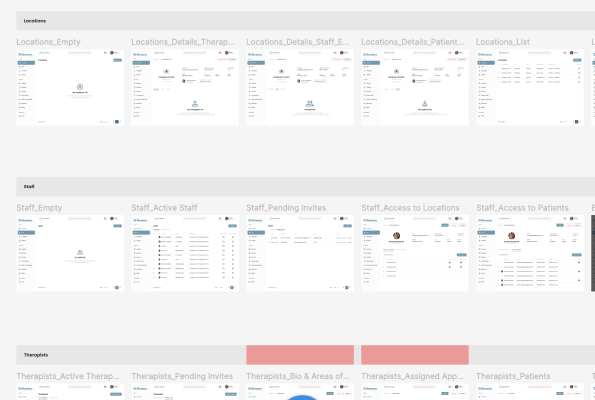Screen dimensions: 595x400
Task: Select the Staff section header bar
Action: click(305, 187)
